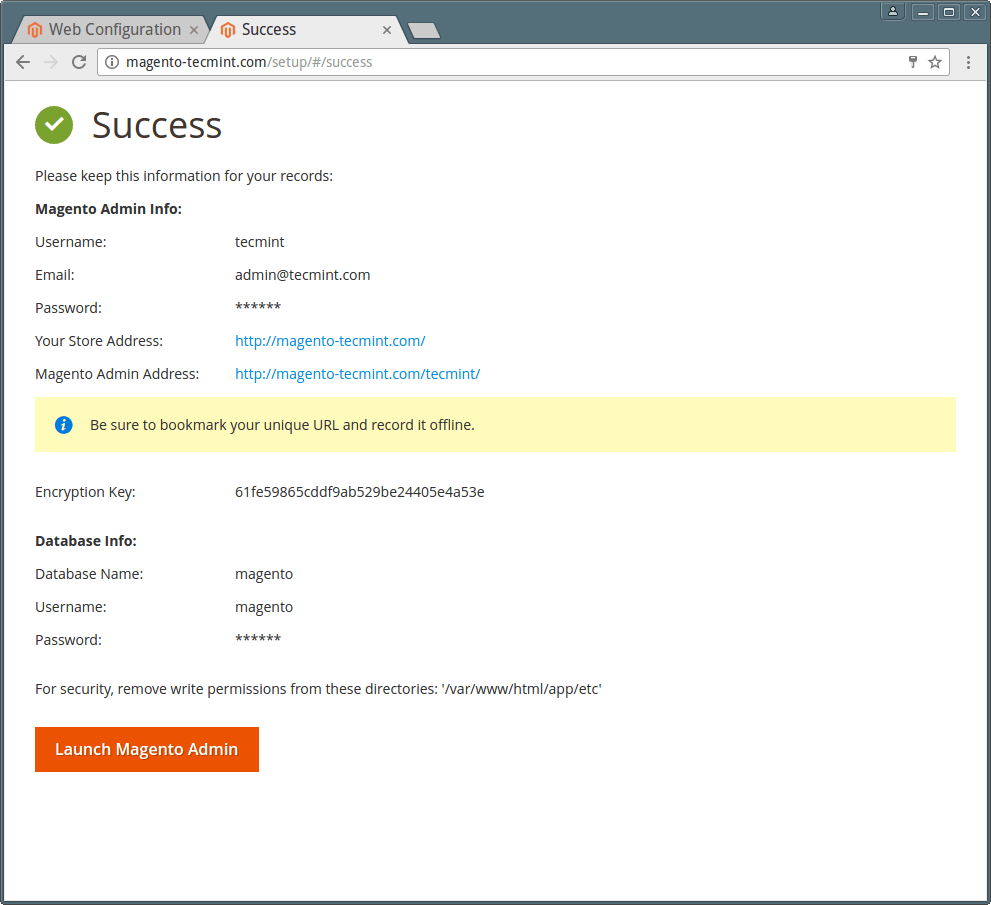
Task: Close the browser window
Action: point(976,11)
